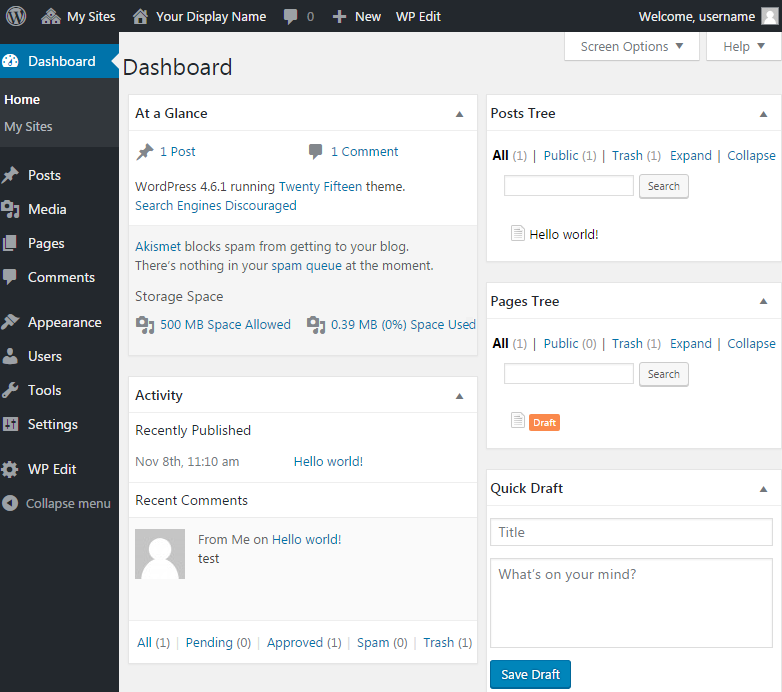Screen dimensions: 782x692
Task: Click the WordPress logo in admin bar
Action: pos(16,16)
